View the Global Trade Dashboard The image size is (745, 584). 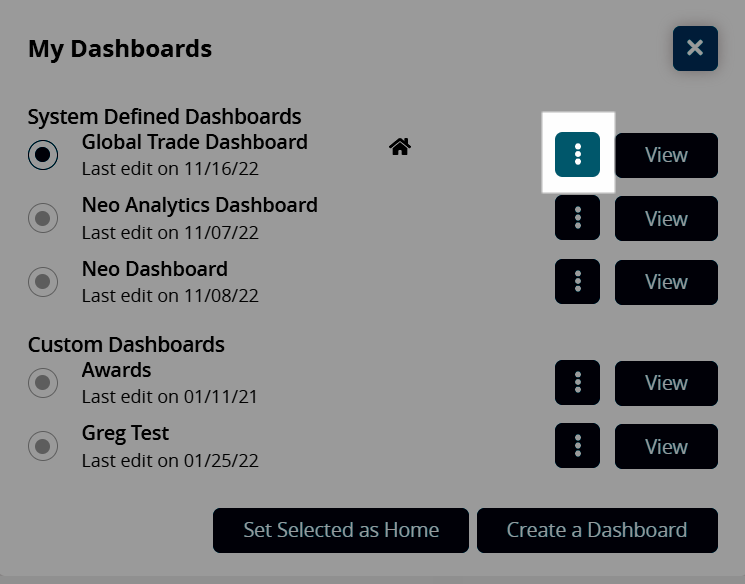(x=666, y=155)
